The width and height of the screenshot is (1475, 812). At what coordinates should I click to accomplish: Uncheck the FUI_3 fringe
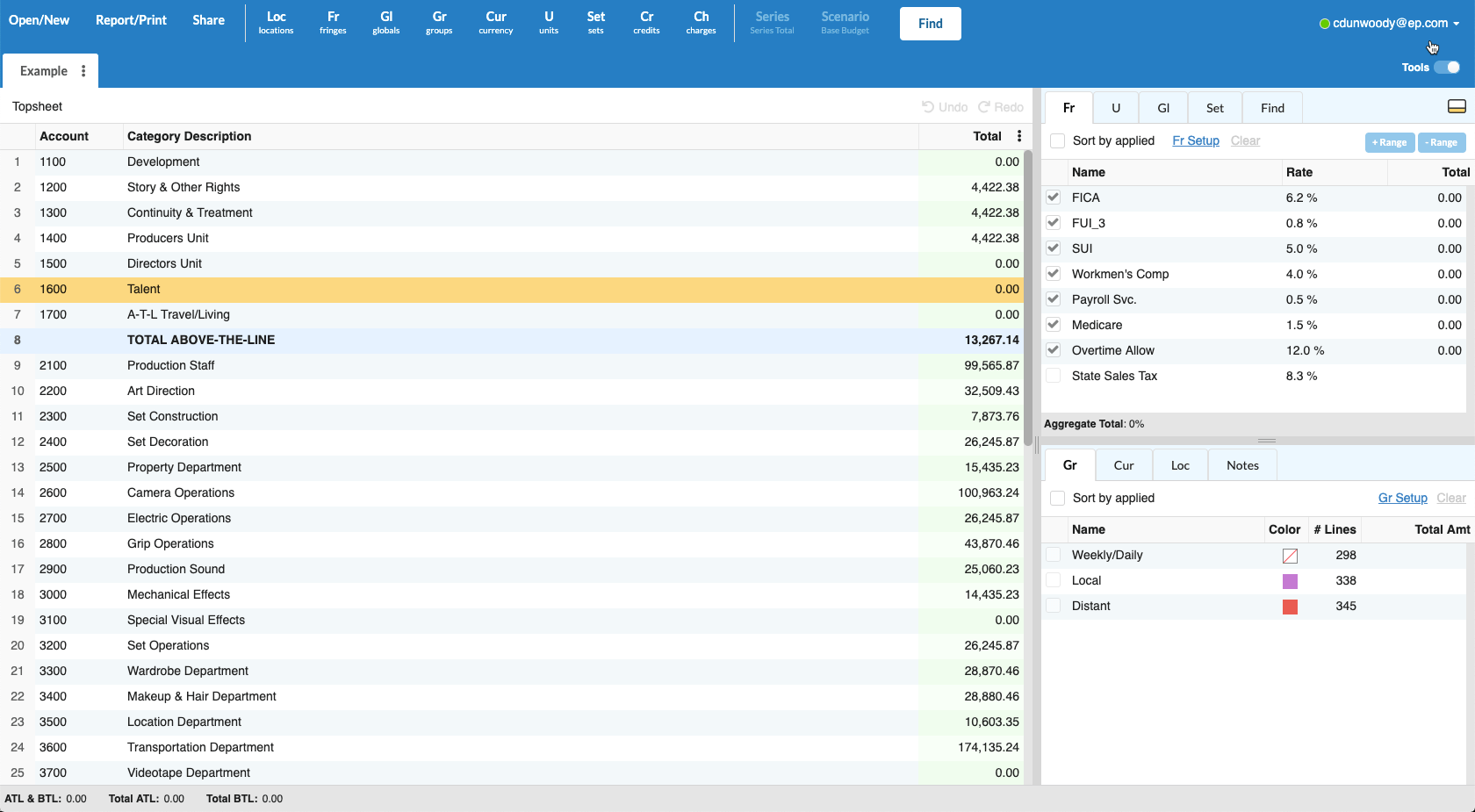(1054, 223)
